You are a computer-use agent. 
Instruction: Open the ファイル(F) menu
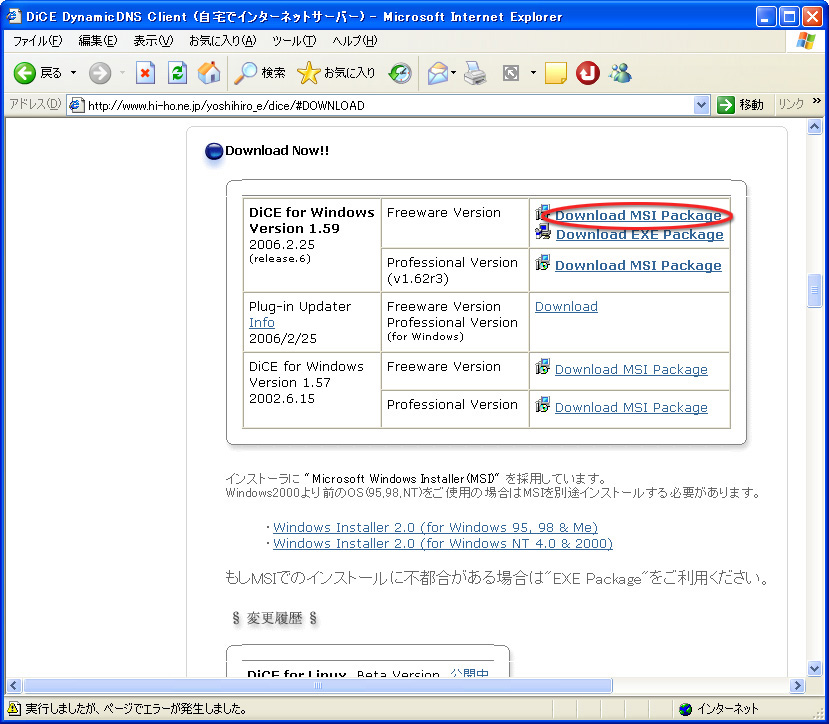pos(38,41)
